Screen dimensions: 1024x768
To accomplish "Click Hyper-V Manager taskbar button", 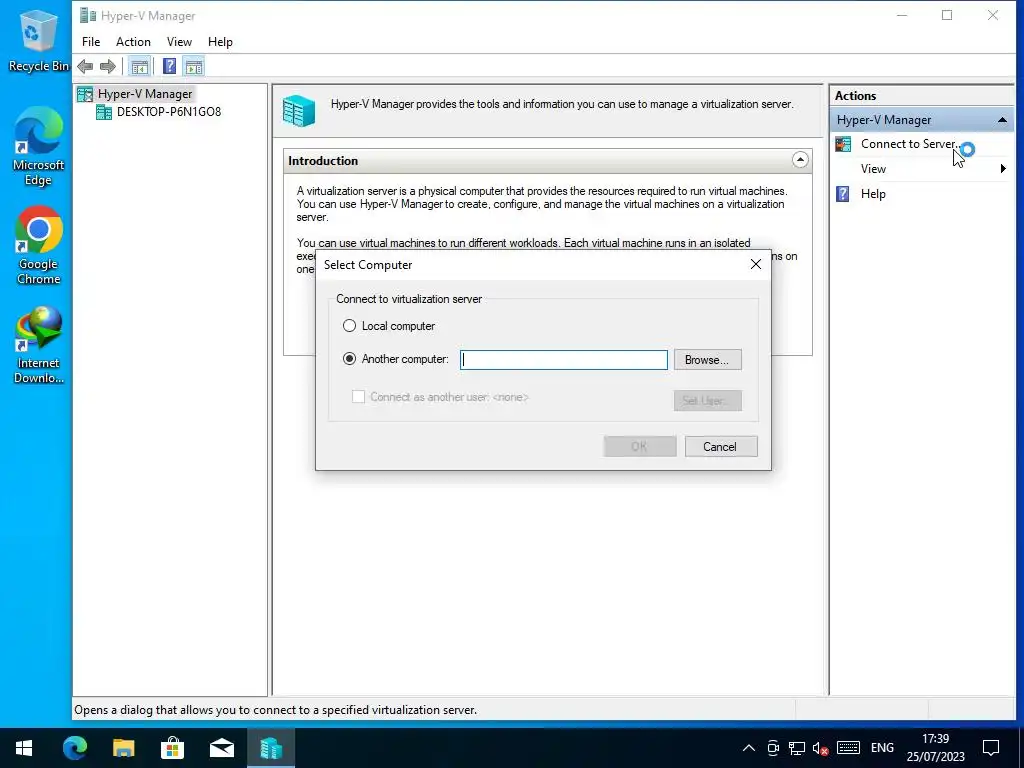I will [271, 748].
